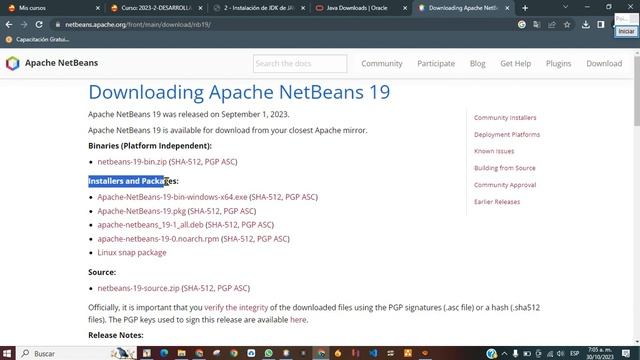The height and width of the screenshot is (360, 640).
Task: Download netbeans-19-source.zip
Action: (138, 288)
